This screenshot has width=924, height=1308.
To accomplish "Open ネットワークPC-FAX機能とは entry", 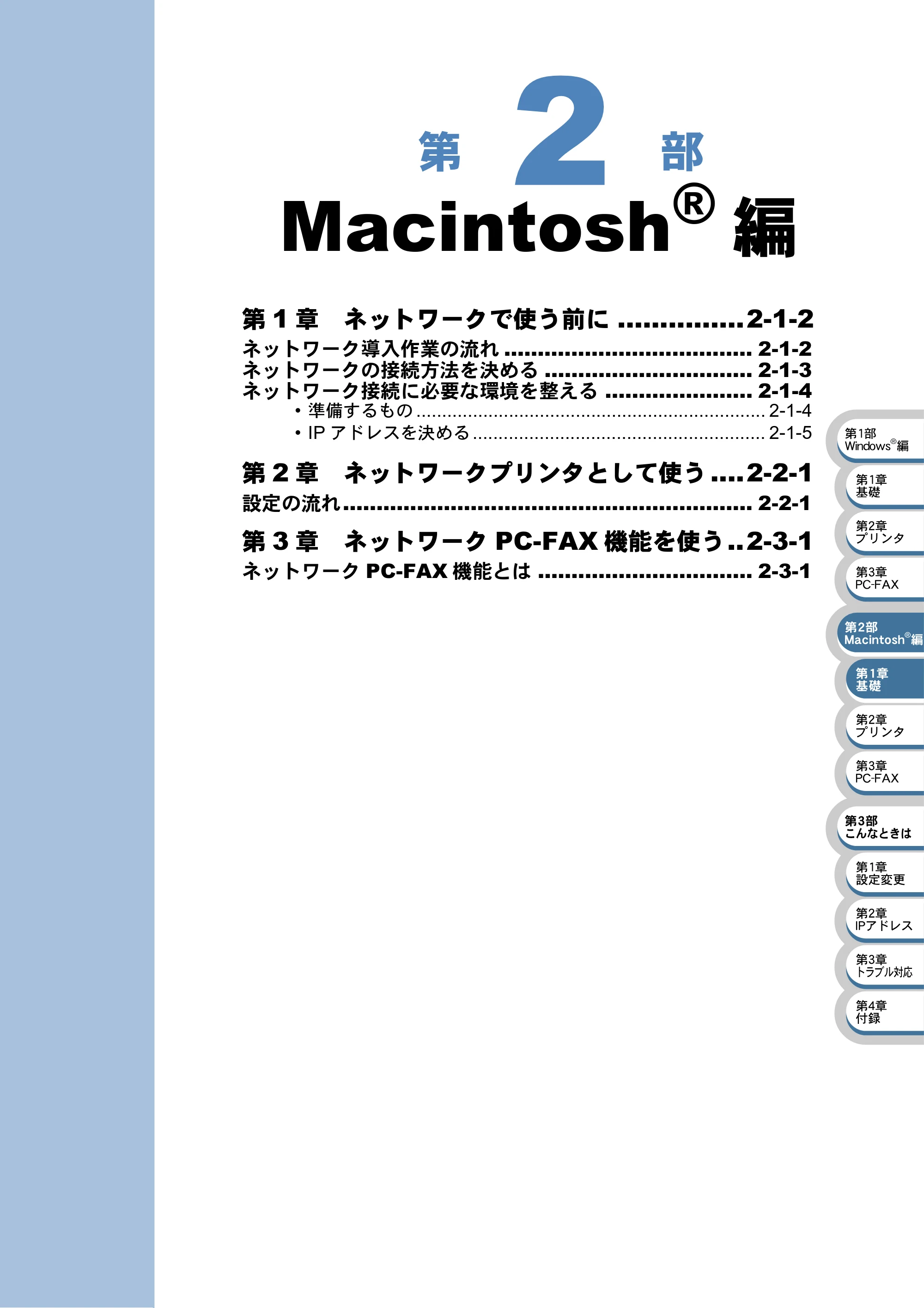I will pos(526,571).
